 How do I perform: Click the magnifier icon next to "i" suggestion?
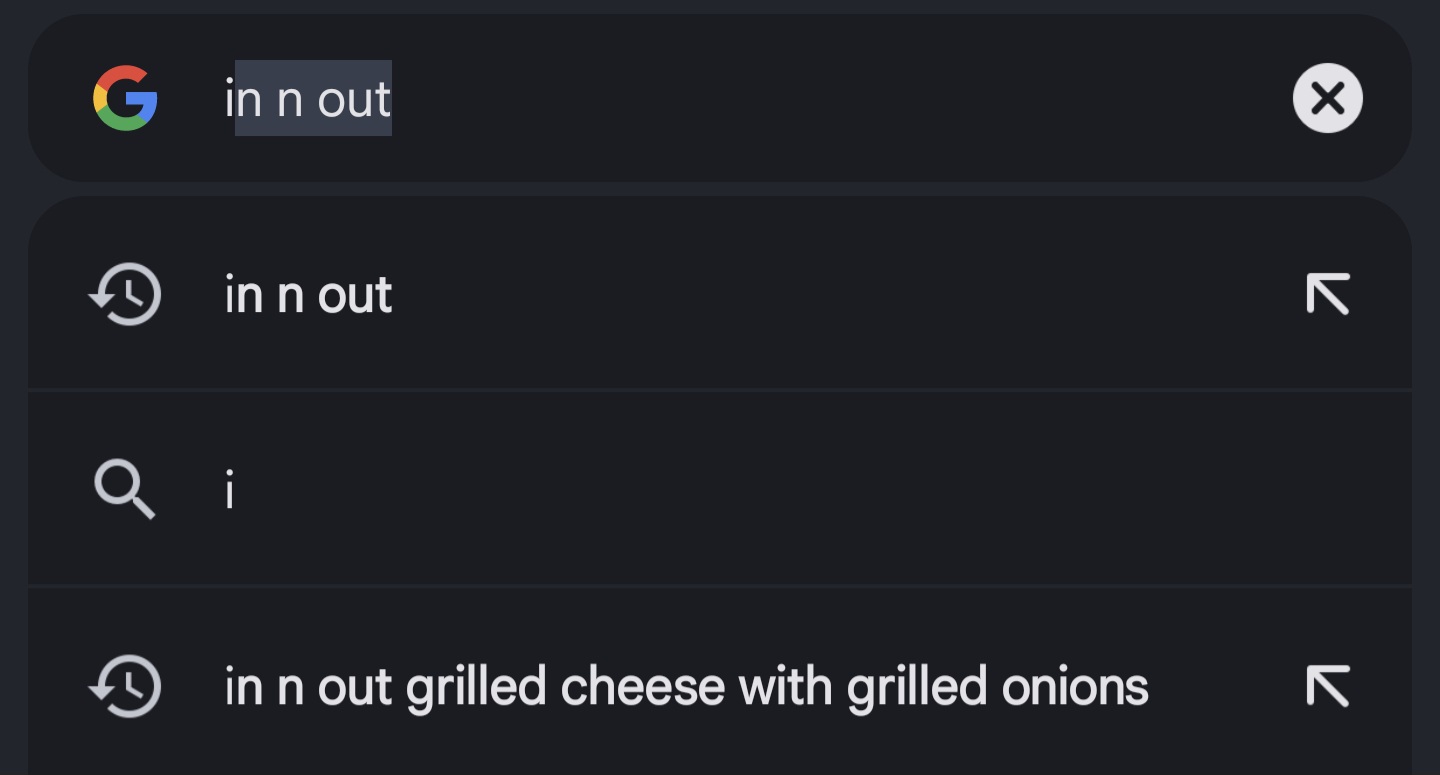point(124,490)
